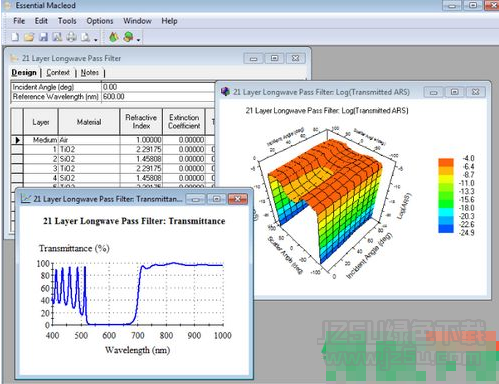This screenshot has height=384, width=499.
Task: Open the Options menu
Action: tap(100, 21)
